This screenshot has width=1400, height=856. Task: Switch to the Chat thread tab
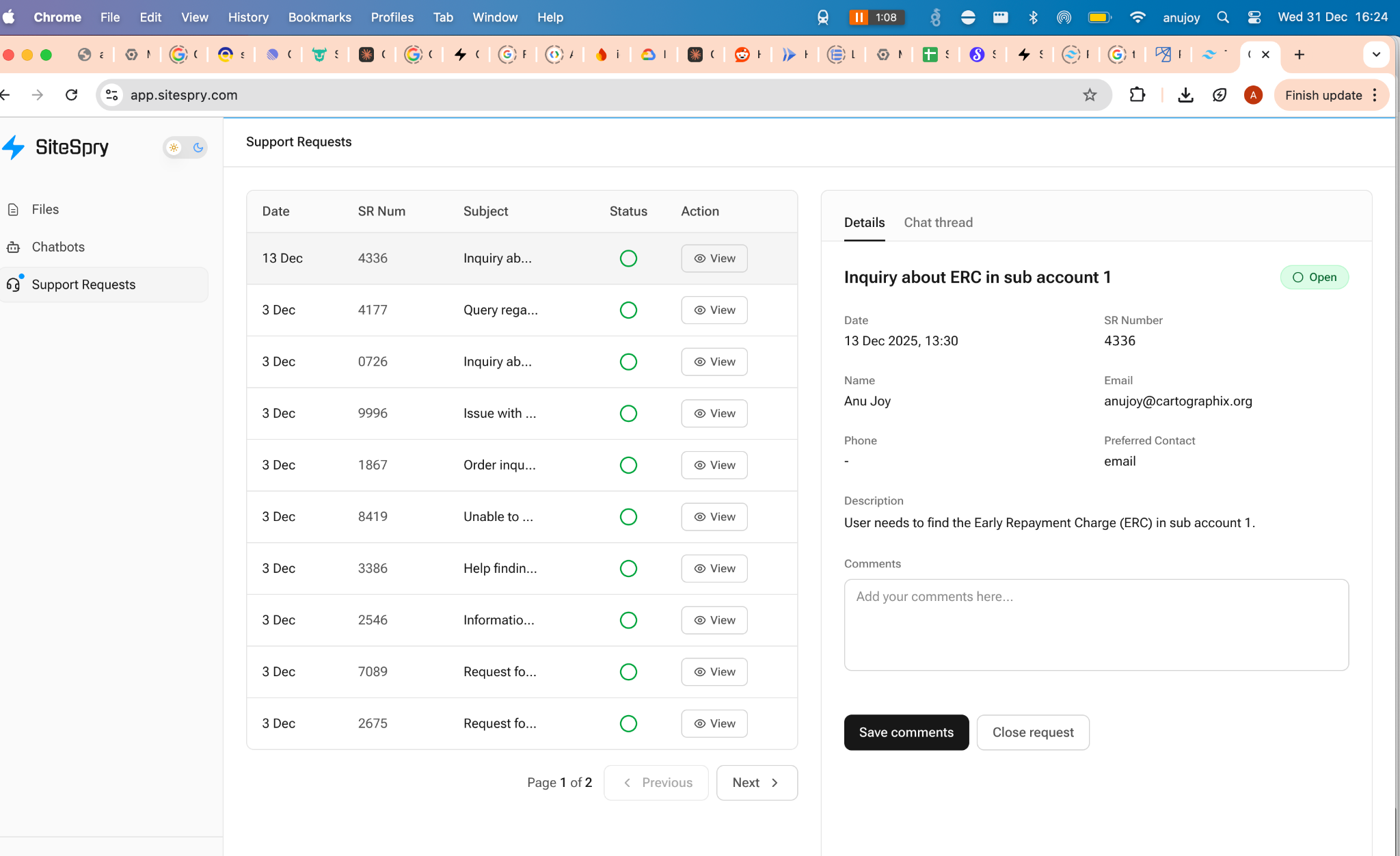click(938, 222)
